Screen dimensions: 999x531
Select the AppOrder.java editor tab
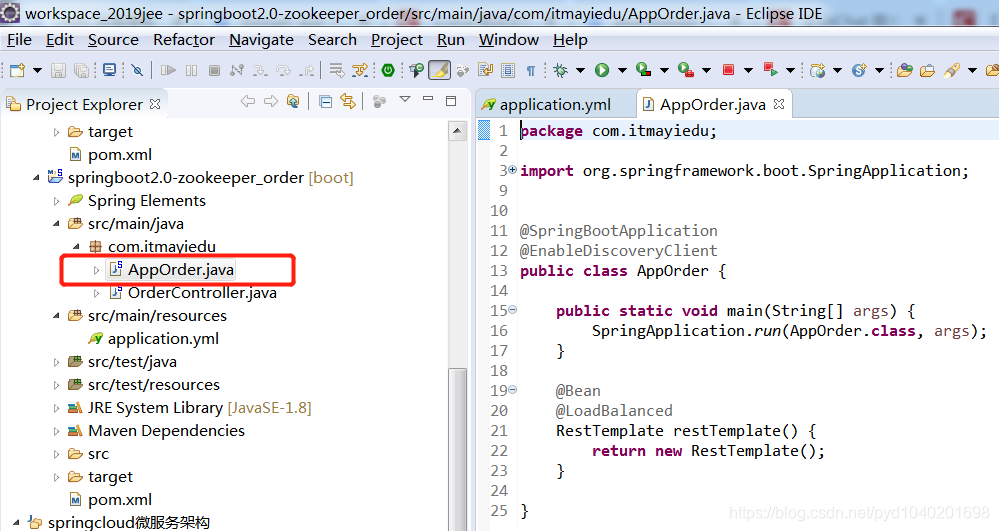pyautogui.click(x=713, y=105)
